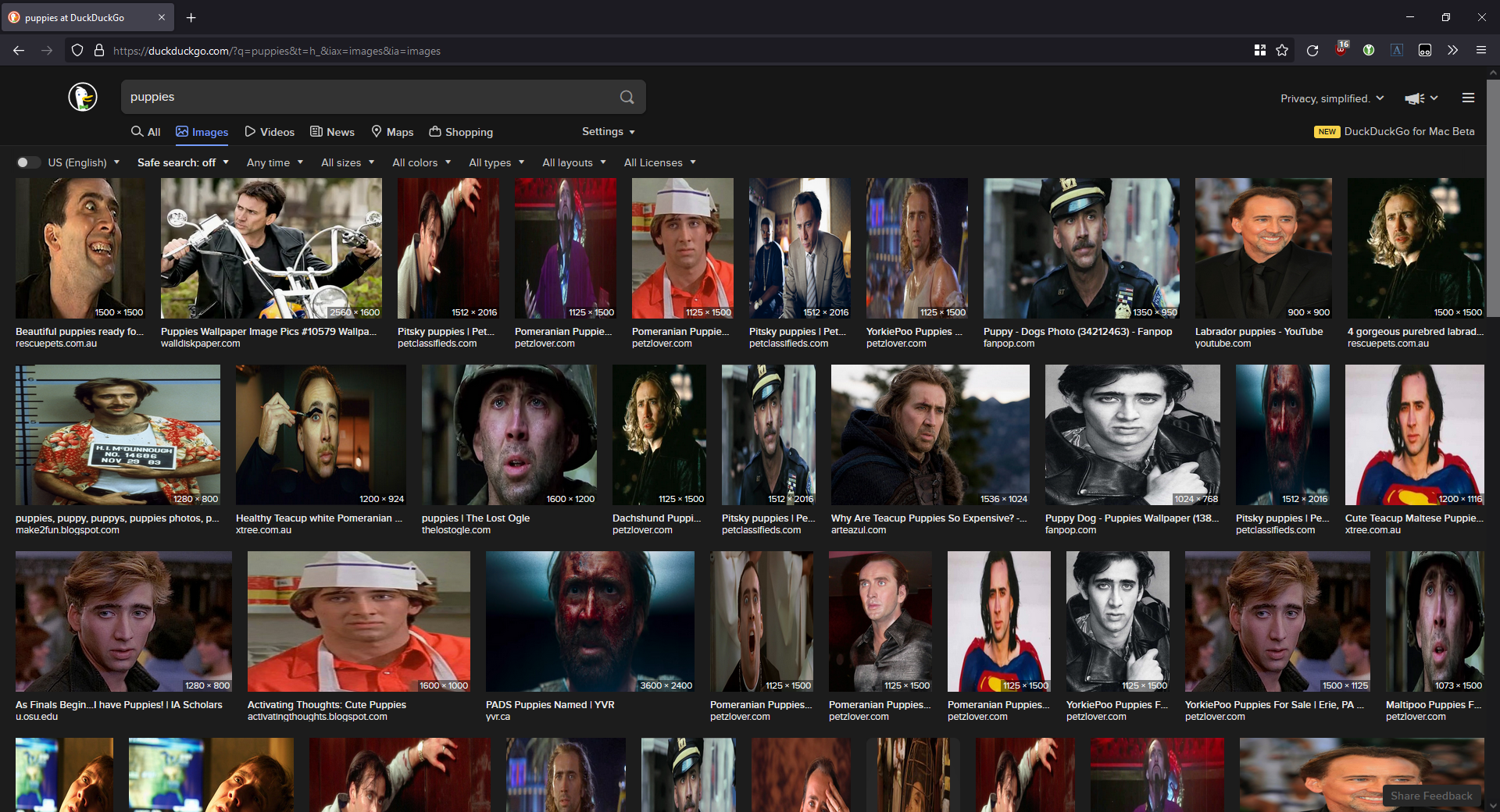The height and width of the screenshot is (812, 1500).
Task: Open the 1600 × 1000 Activating Thoughts thumbnail
Action: click(x=359, y=621)
